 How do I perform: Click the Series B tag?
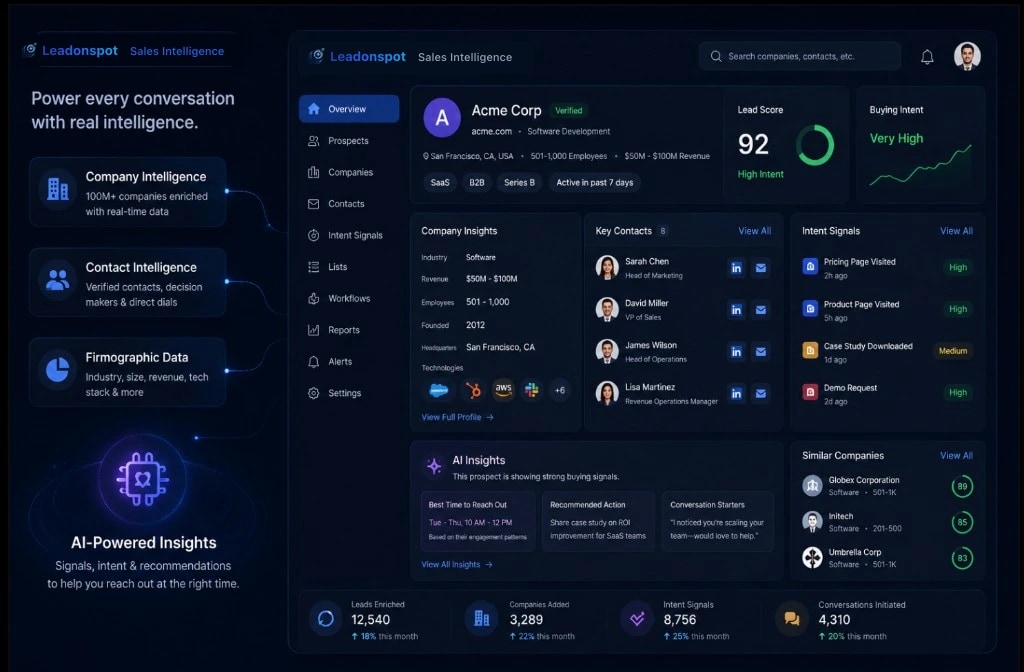(x=519, y=182)
